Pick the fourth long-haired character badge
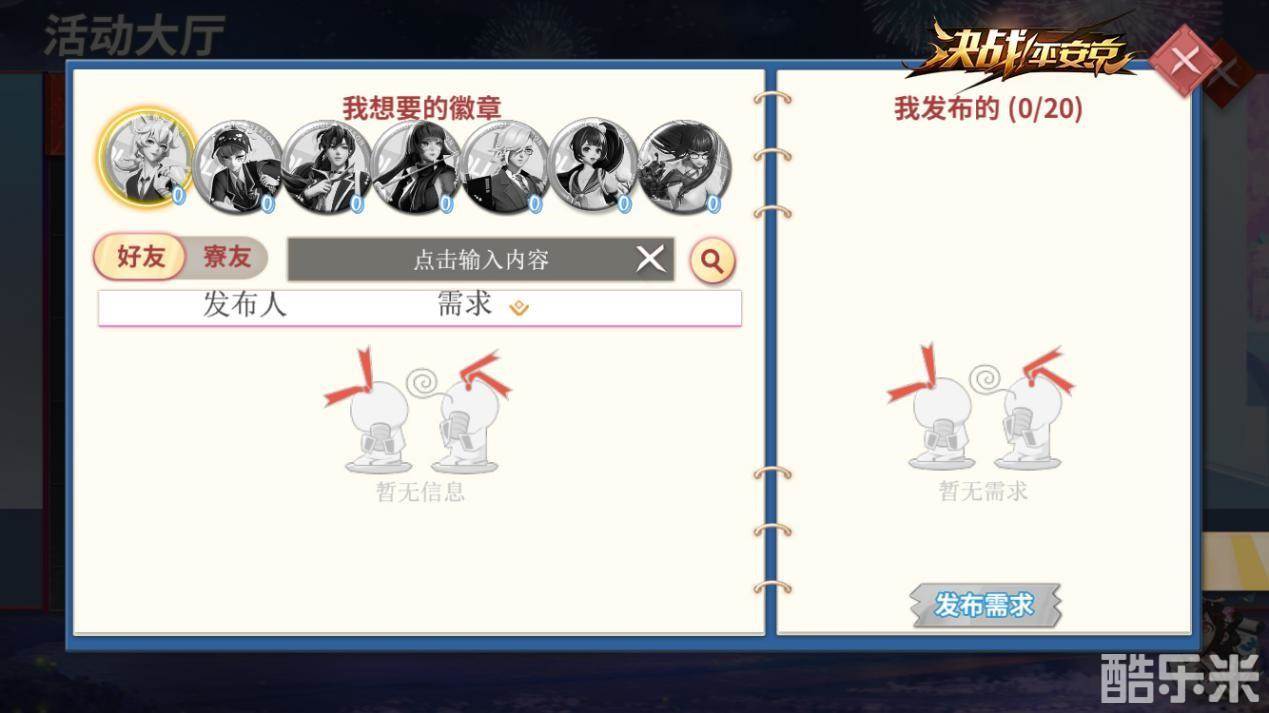This screenshot has height=713, width=1269. [415, 167]
